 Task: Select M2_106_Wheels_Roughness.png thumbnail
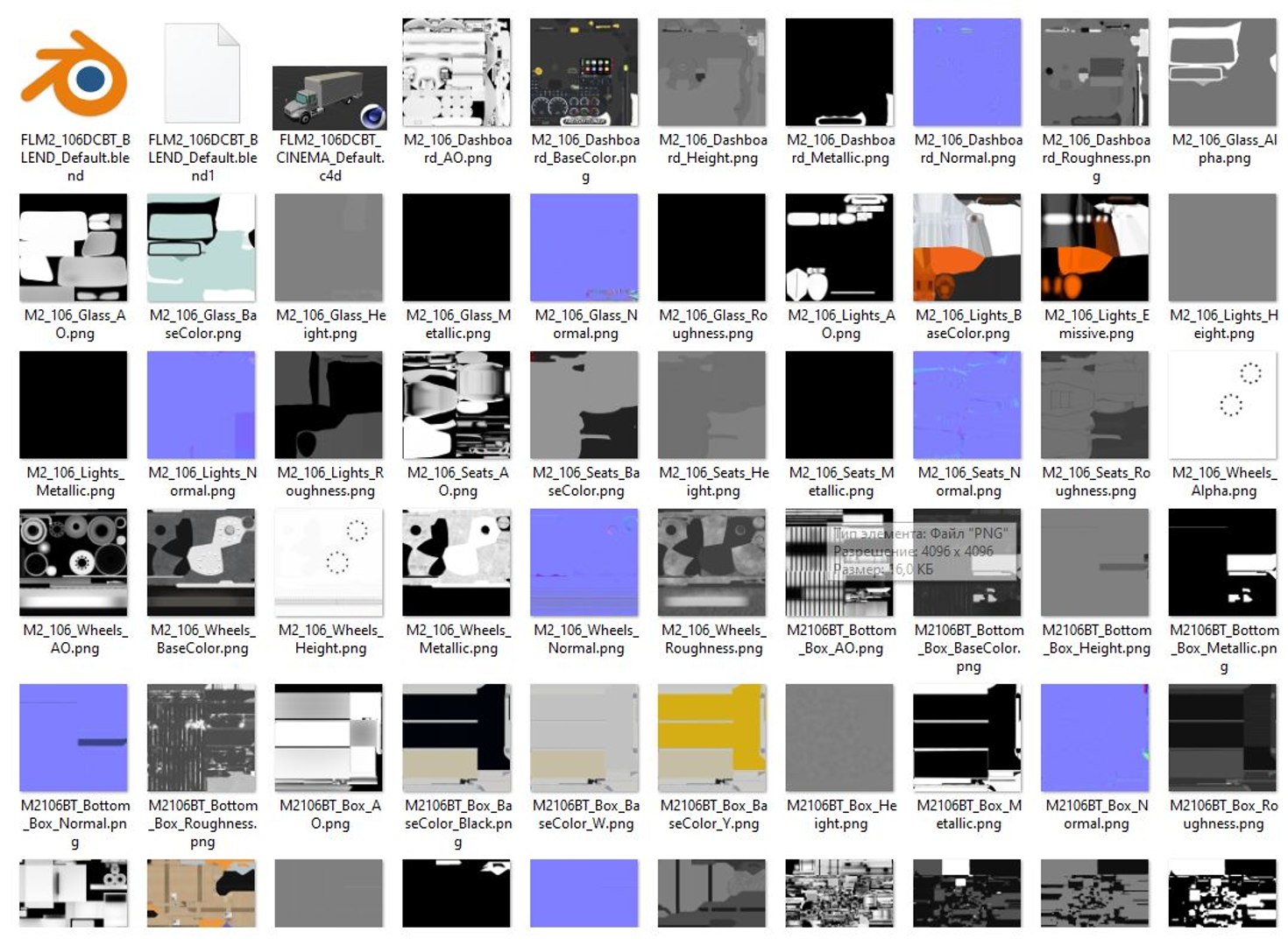[x=712, y=563]
